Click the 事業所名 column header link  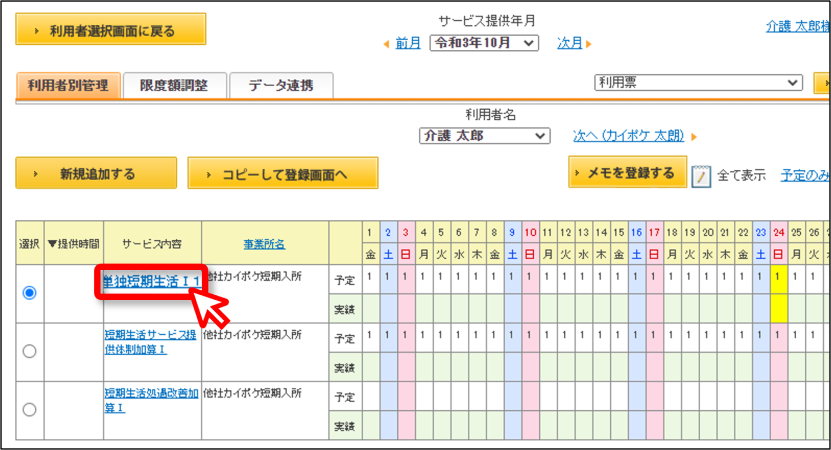(264, 244)
